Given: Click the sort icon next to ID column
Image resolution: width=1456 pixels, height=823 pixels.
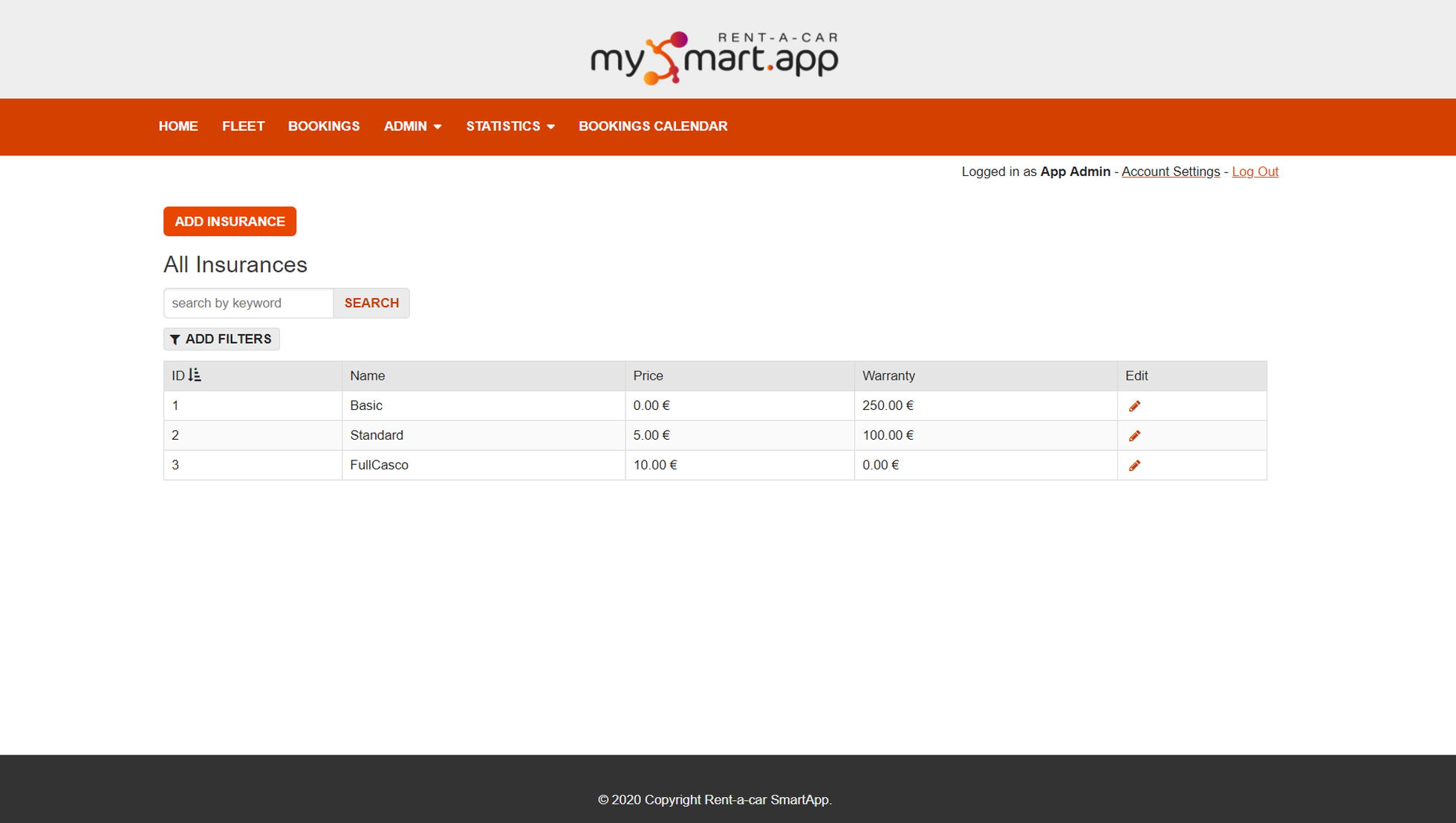Looking at the screenshot, I should (x=194, y=375).
